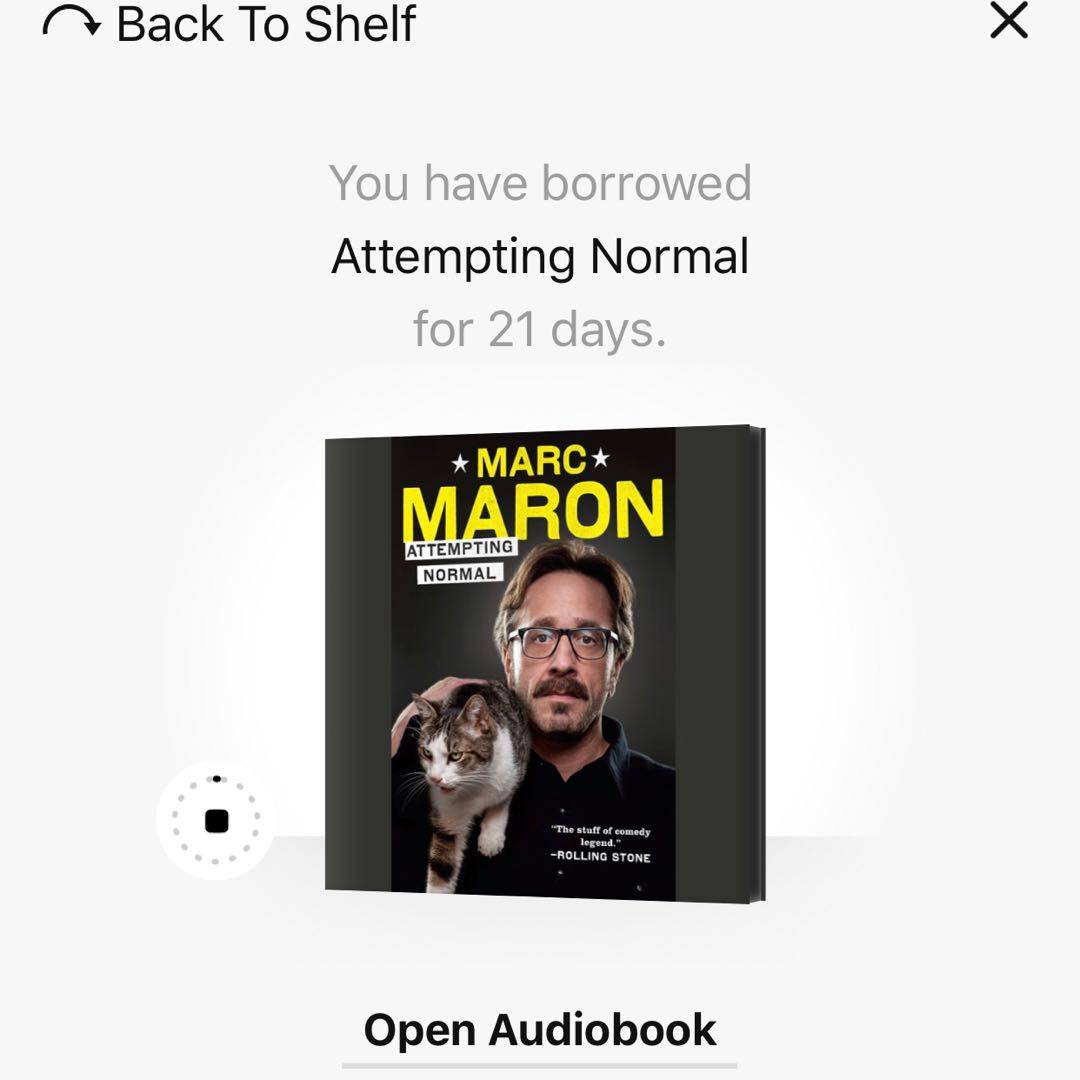Screen dimensions: 1080x1080
Task: Click the right edge spine of the audiobook case
Action: tap(758, 664)
